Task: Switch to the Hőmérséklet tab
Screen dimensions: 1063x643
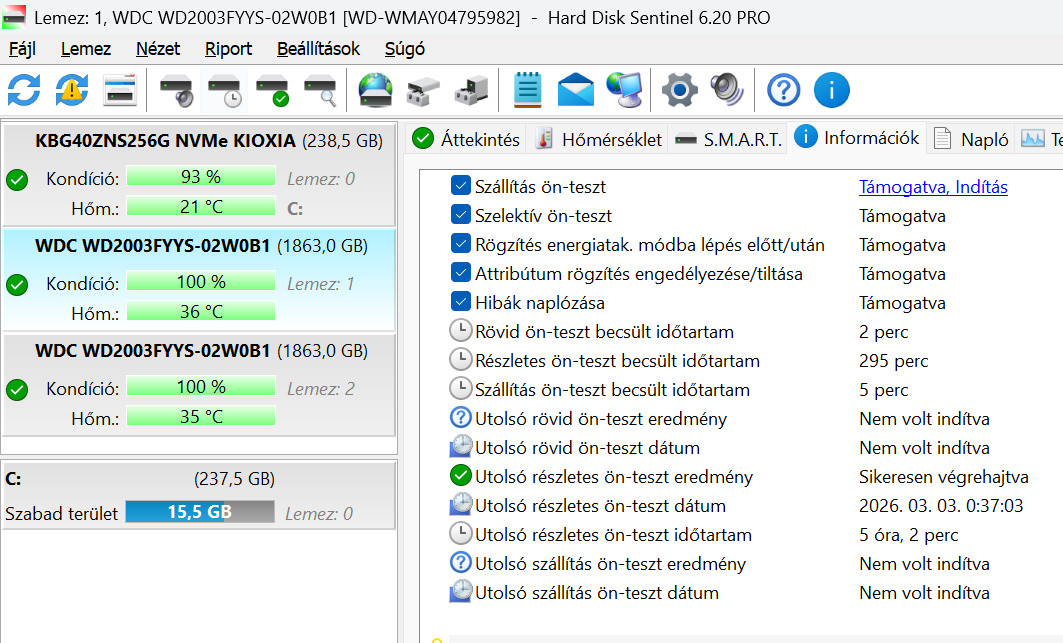Action: (598, 139)
